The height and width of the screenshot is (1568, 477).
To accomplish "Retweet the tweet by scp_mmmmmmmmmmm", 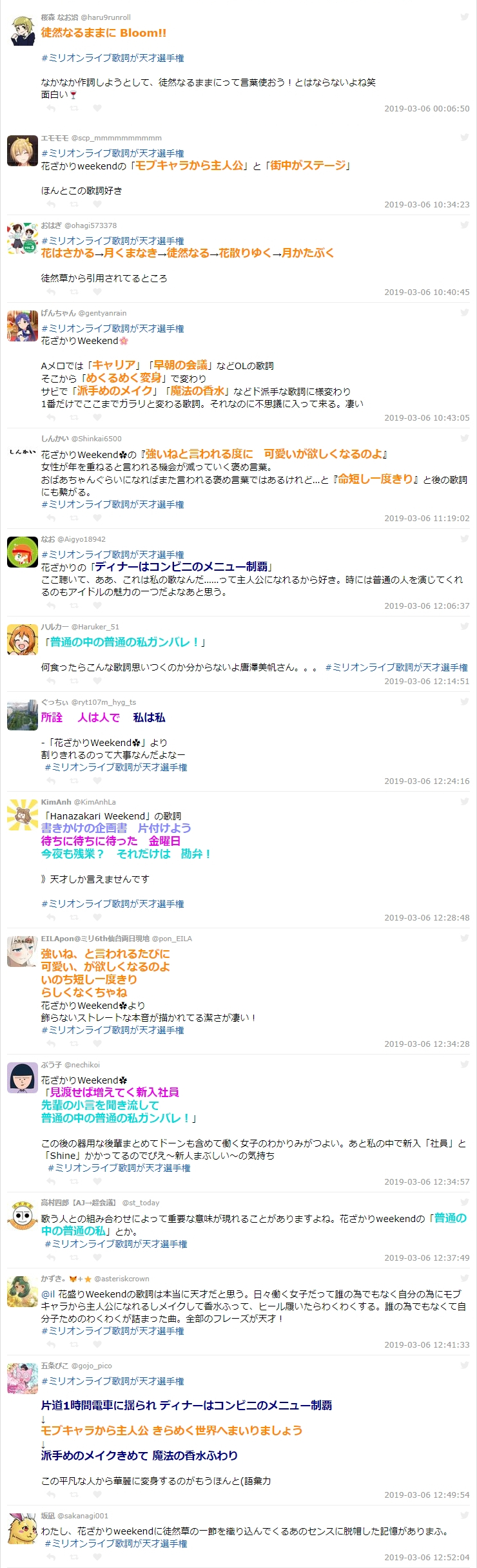I will pyautogui.click(x=74, y=204).
